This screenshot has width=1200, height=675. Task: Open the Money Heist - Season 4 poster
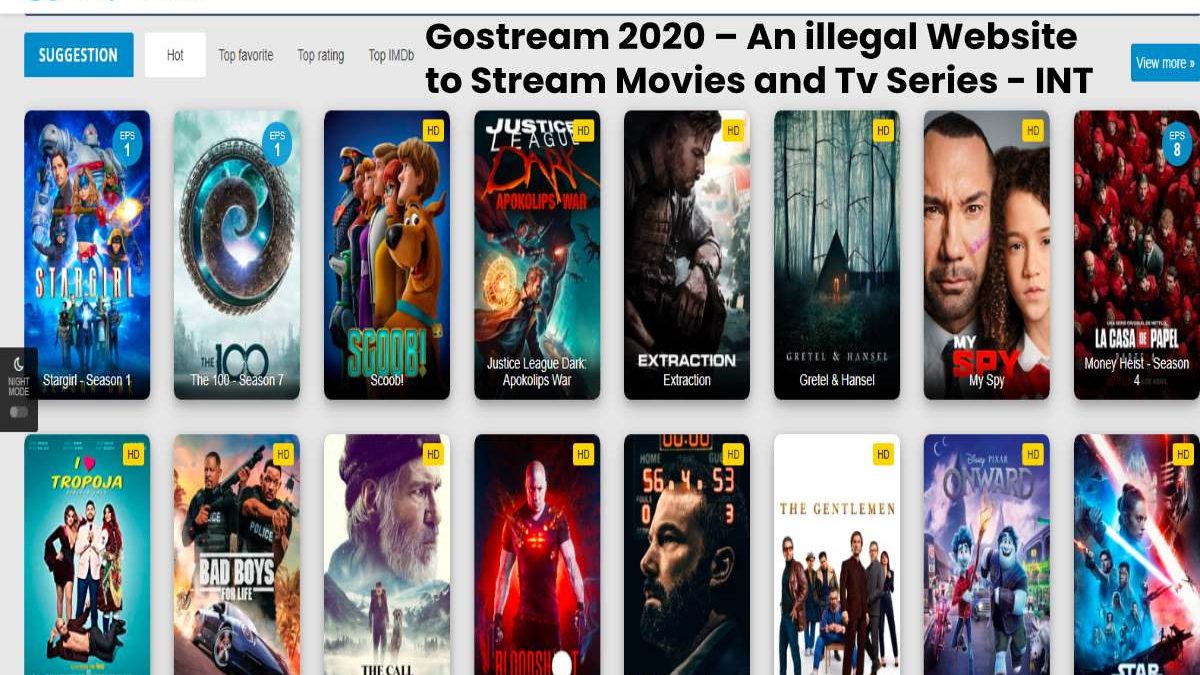(1137, 255)
